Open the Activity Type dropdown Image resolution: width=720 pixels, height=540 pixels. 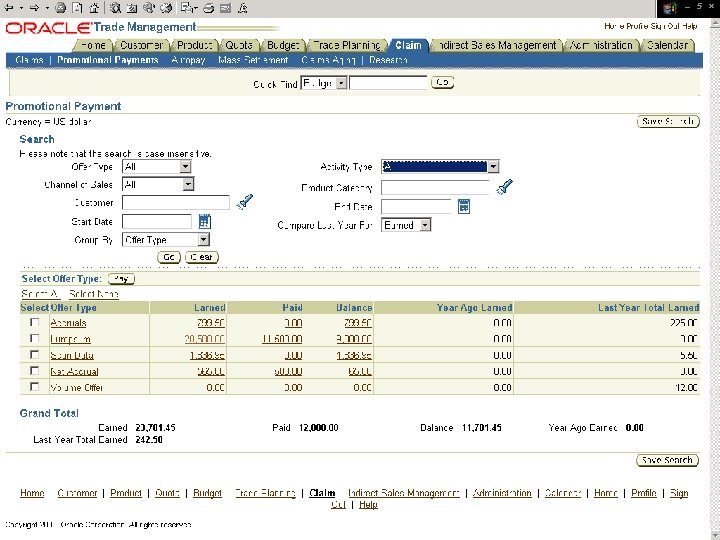coord(440,167)
